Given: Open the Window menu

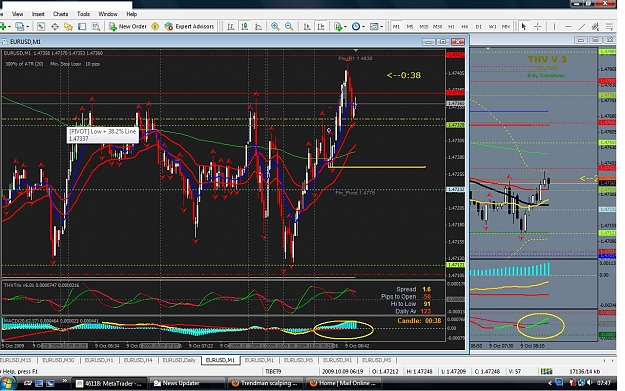Looking at the screenshot, I should pyautogui.click(x=108, y=14).
